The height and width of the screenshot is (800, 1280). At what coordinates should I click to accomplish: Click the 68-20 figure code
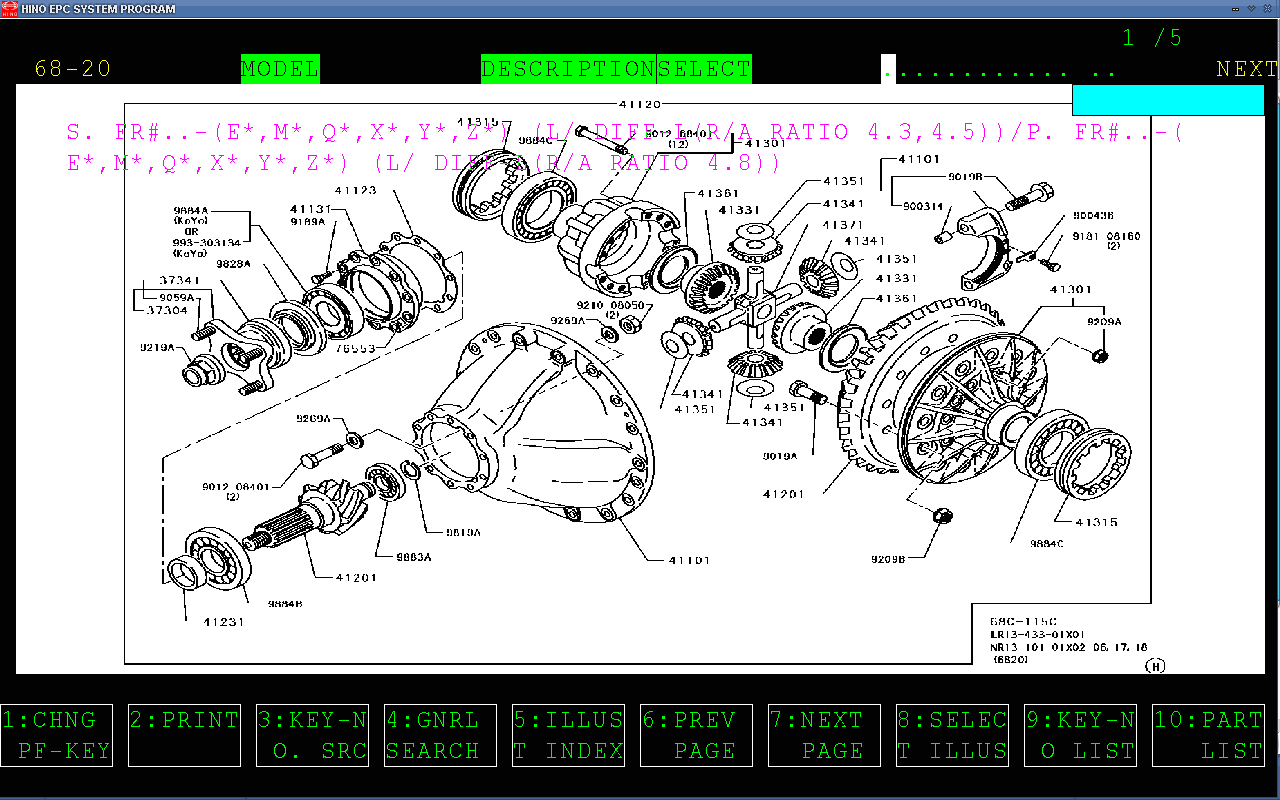[73, 69]
